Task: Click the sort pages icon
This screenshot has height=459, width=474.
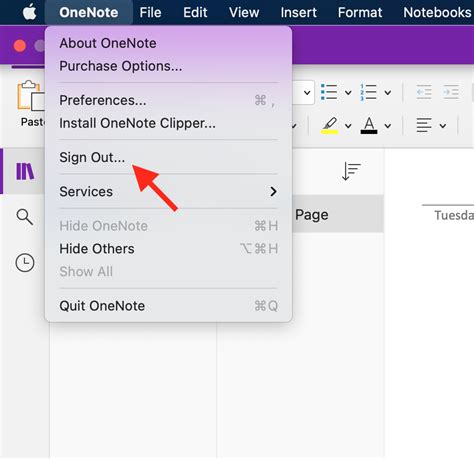Action: click(351, 171)
